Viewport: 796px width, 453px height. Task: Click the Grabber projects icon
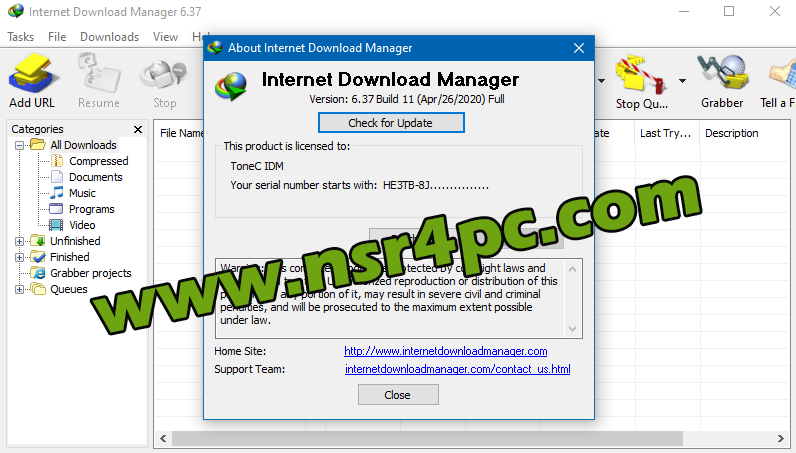pos(38,273)
